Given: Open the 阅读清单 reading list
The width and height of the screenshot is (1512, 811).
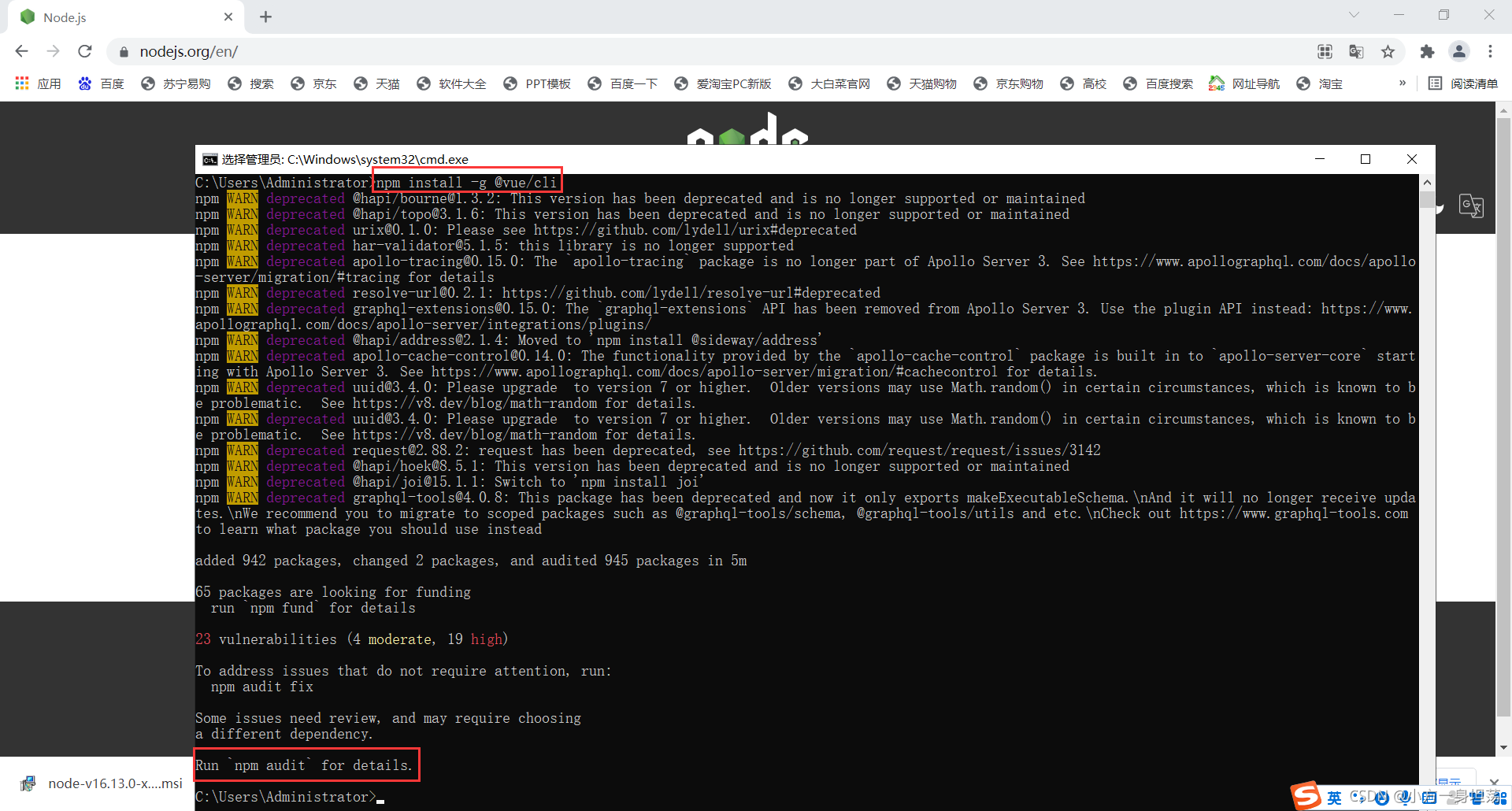Looking at the screenshot, I should pos(1463,83).
